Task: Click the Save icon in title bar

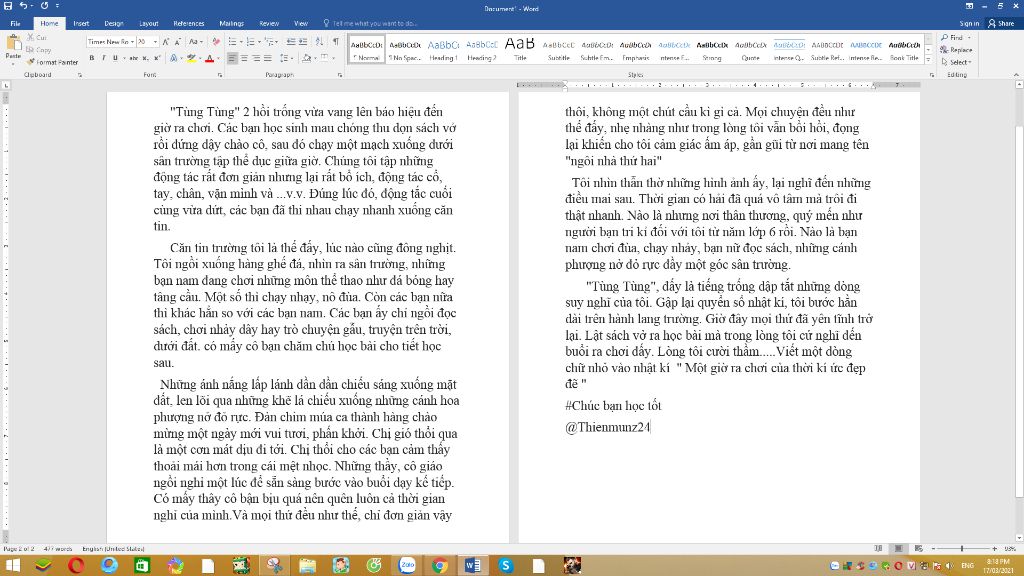Action: click(8, 6)
